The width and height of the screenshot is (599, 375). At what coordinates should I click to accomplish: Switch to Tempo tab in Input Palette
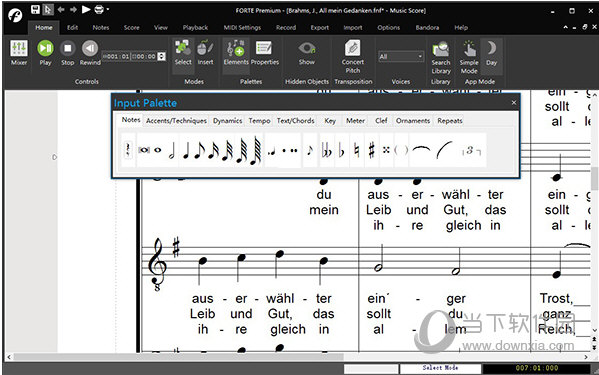pyautogui.click(x=259, y=121)
